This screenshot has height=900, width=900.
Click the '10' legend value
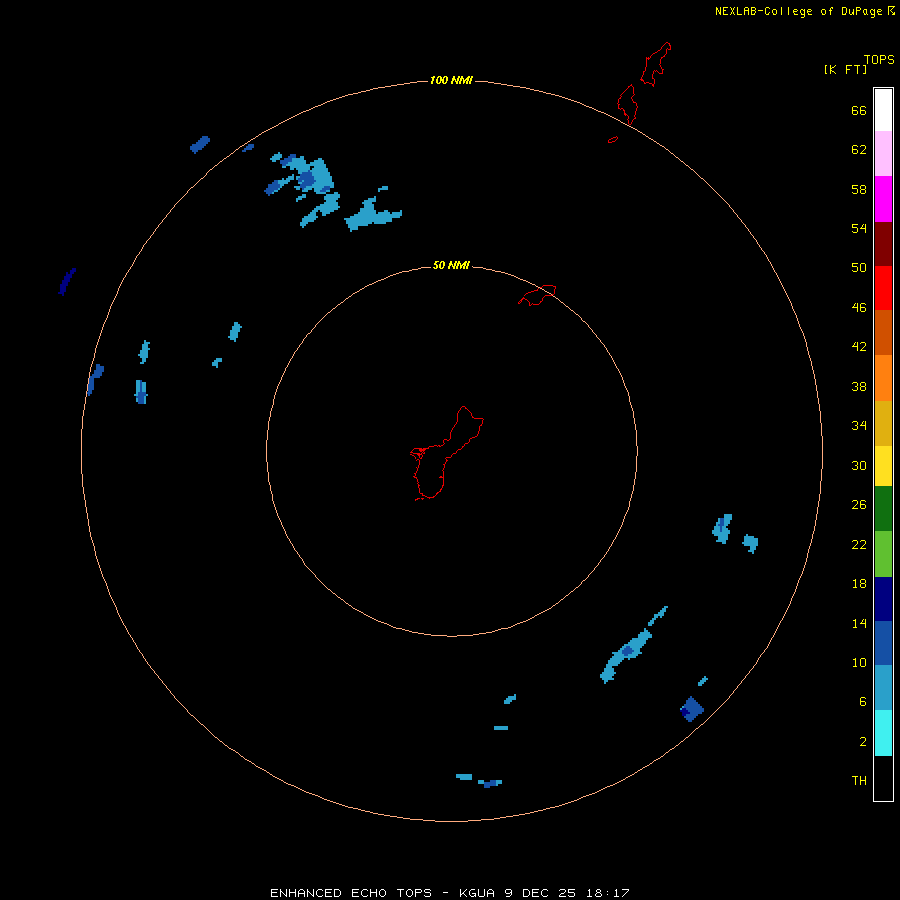pos(859,662)
